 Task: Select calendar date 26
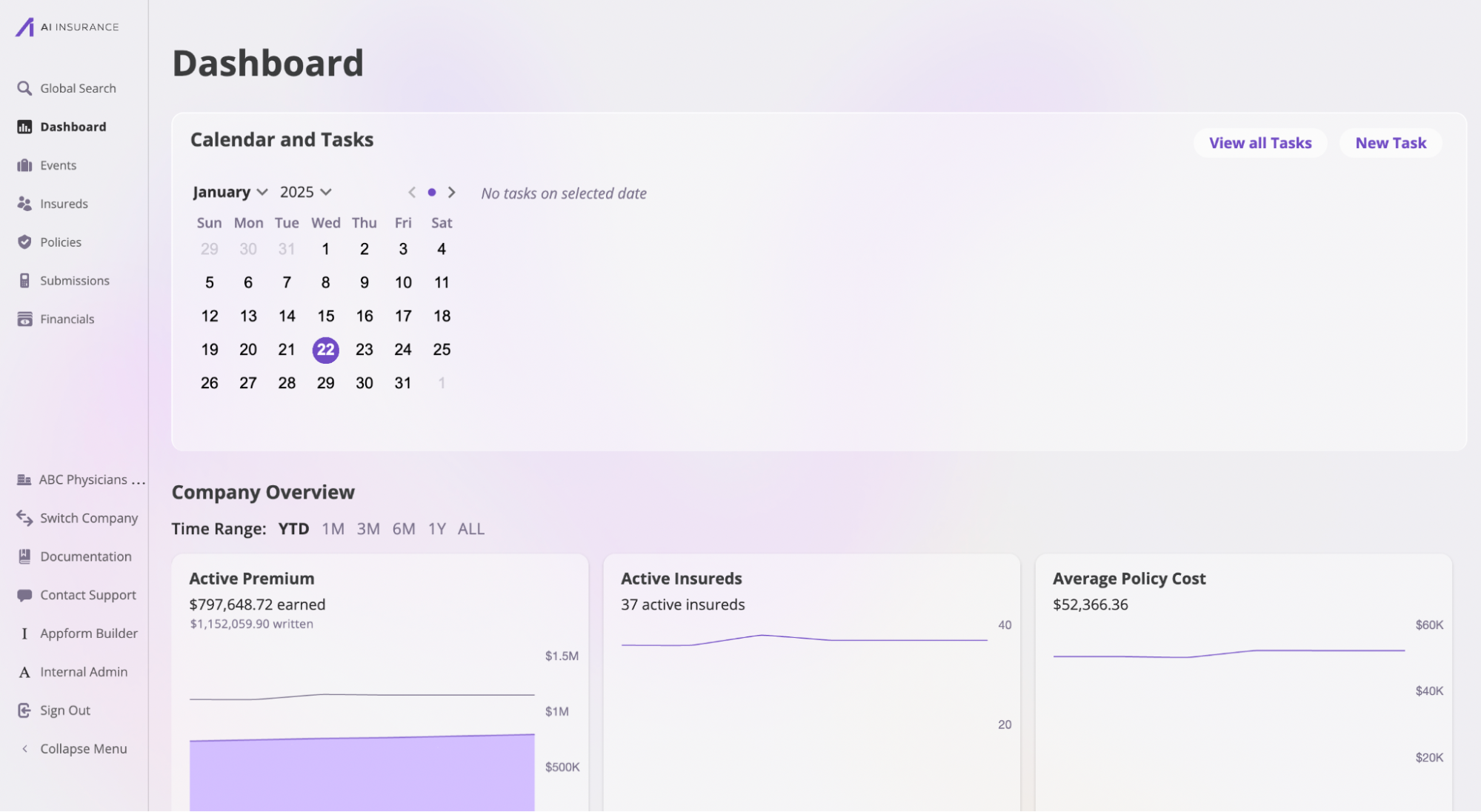[210, 383]
